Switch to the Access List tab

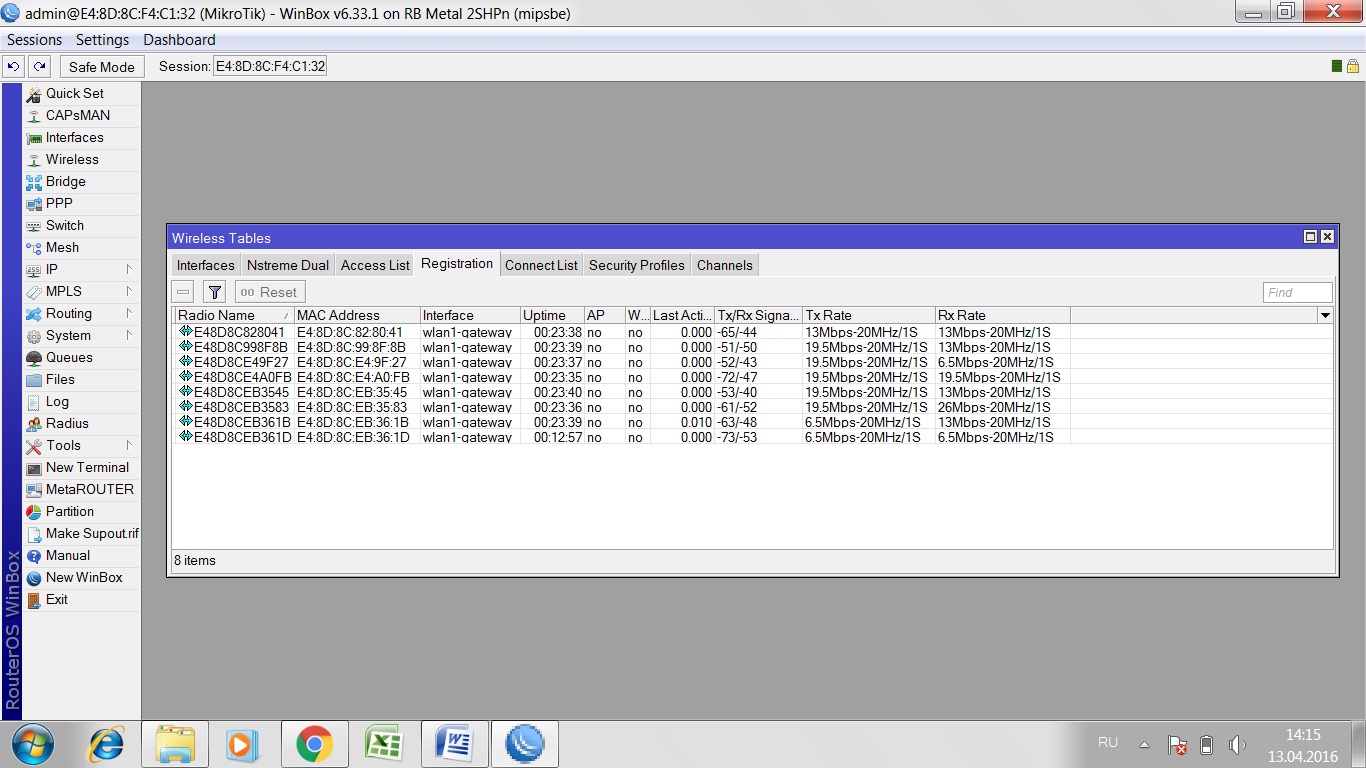pyautogui.click(x=375, y=265)
